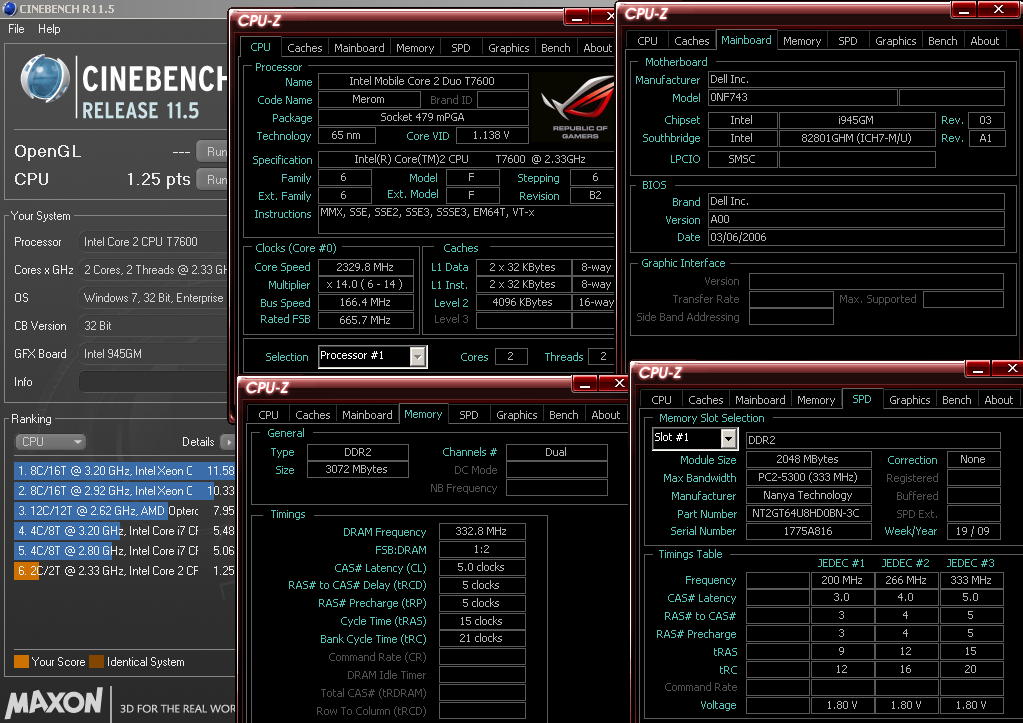Open About tab in the CPU-Z Memory window
1023x723 pixels.
[x=605, y=415]
